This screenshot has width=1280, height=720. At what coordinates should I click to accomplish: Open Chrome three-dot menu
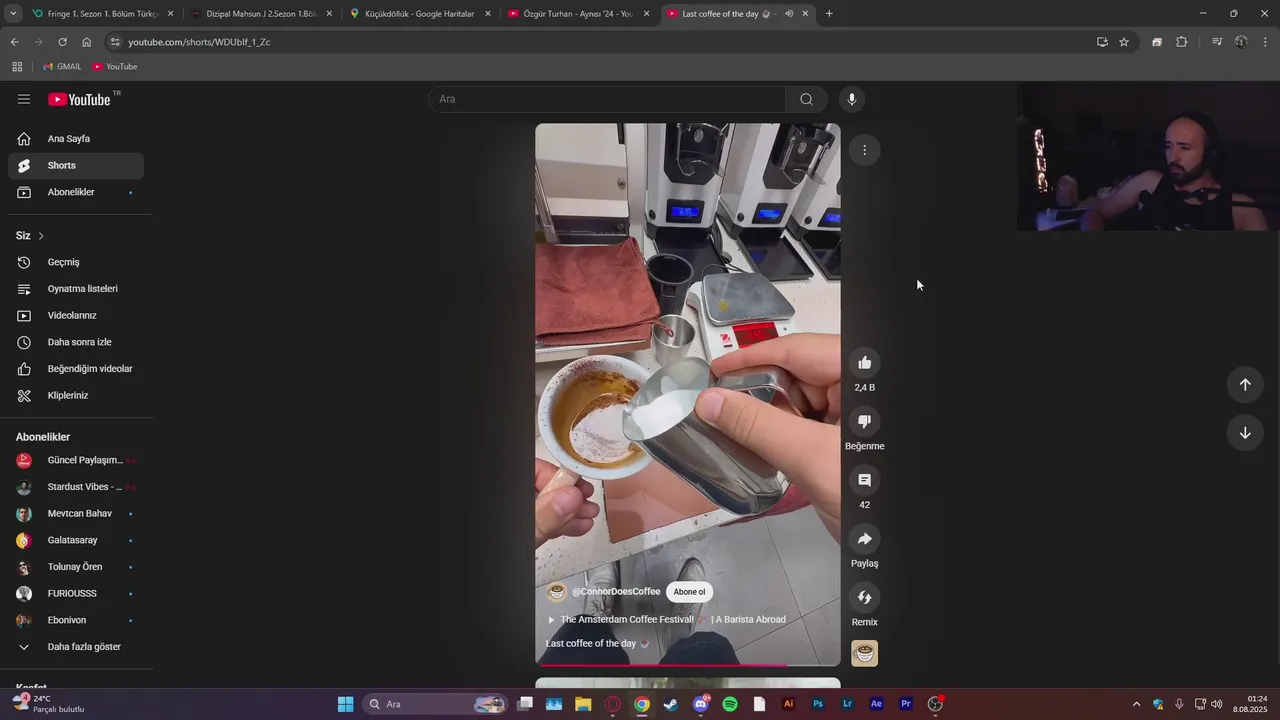pyautogui.click(x=1266, y=42)
